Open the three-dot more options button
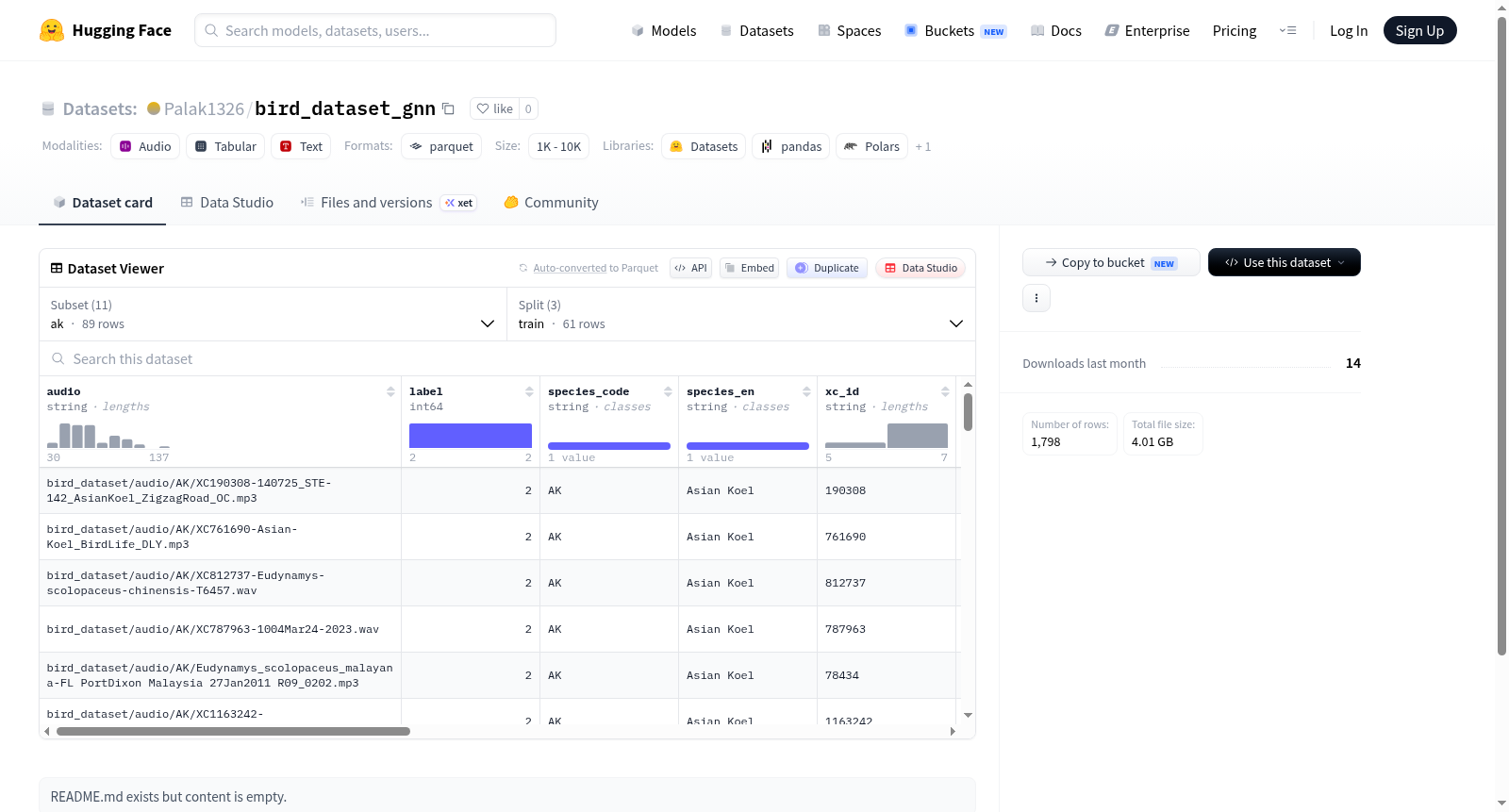Image resolution: width=1509 pixels, height=812 pixels. pos(1036,298)
